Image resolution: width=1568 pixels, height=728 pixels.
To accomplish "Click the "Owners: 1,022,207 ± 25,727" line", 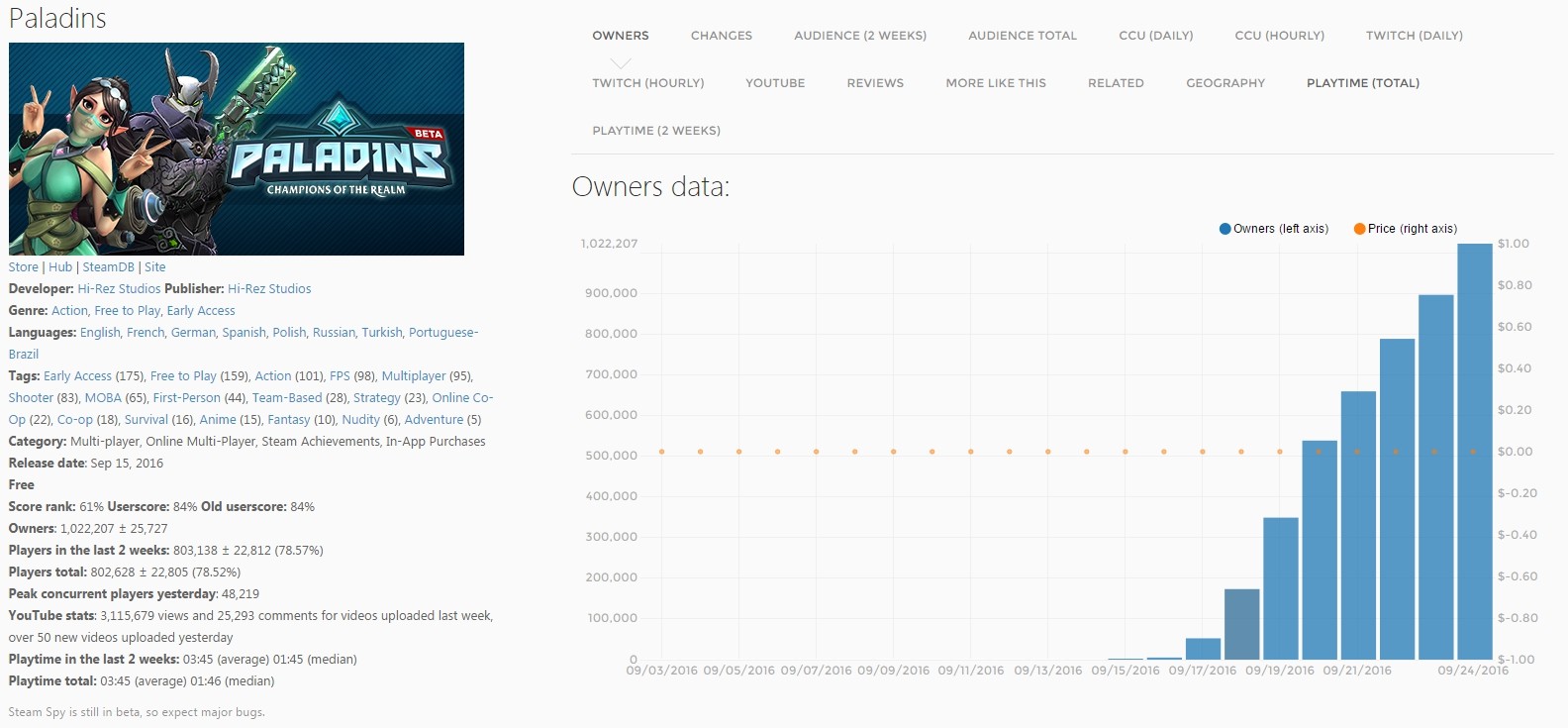I will pyautogui.click(x=88, y=529).
